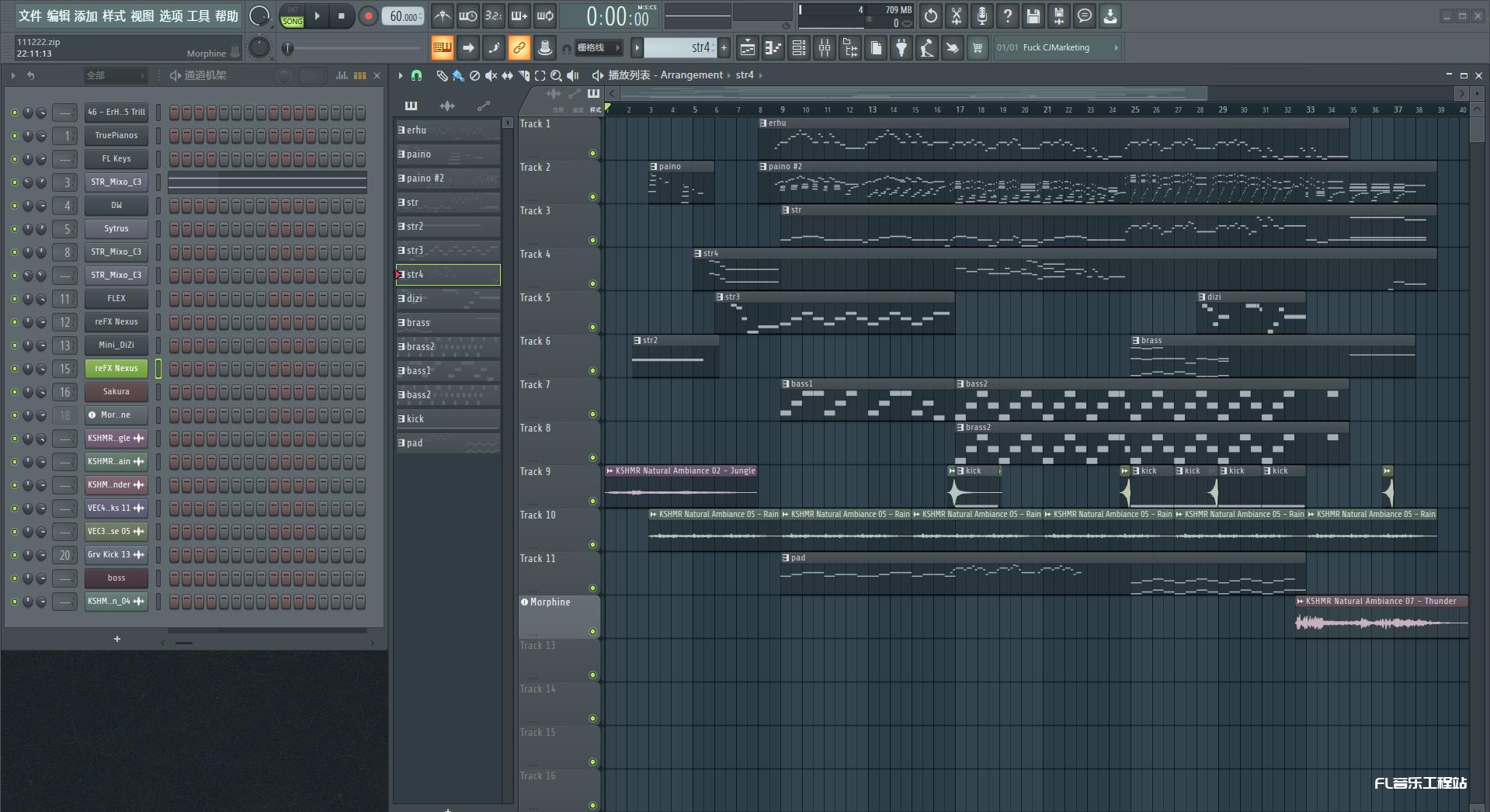Viewport: 1490px width, 812px height.
Task: Click the FLEX channel button
Action: [x=116, y=299]
